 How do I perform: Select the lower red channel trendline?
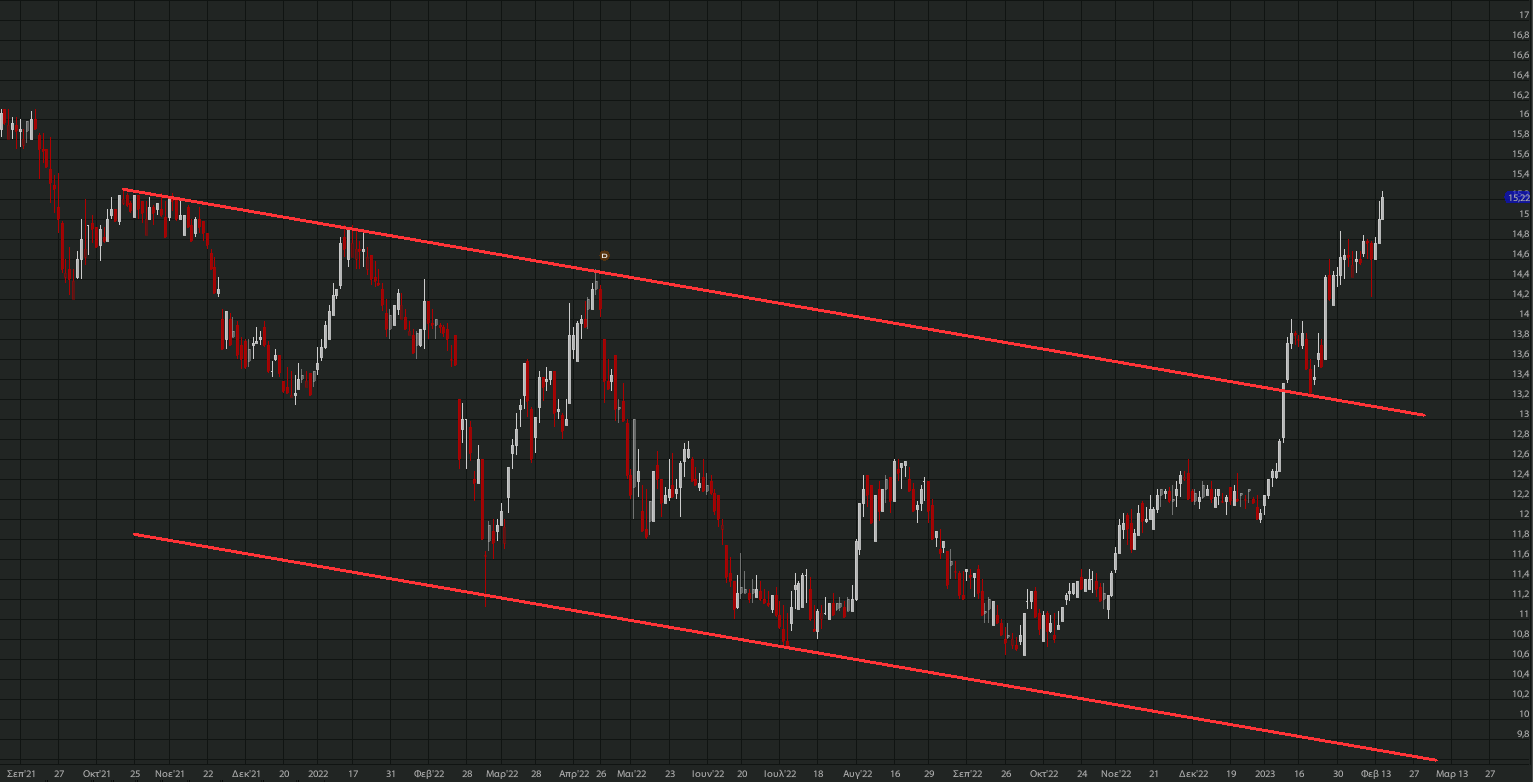[x=785, y=647]
